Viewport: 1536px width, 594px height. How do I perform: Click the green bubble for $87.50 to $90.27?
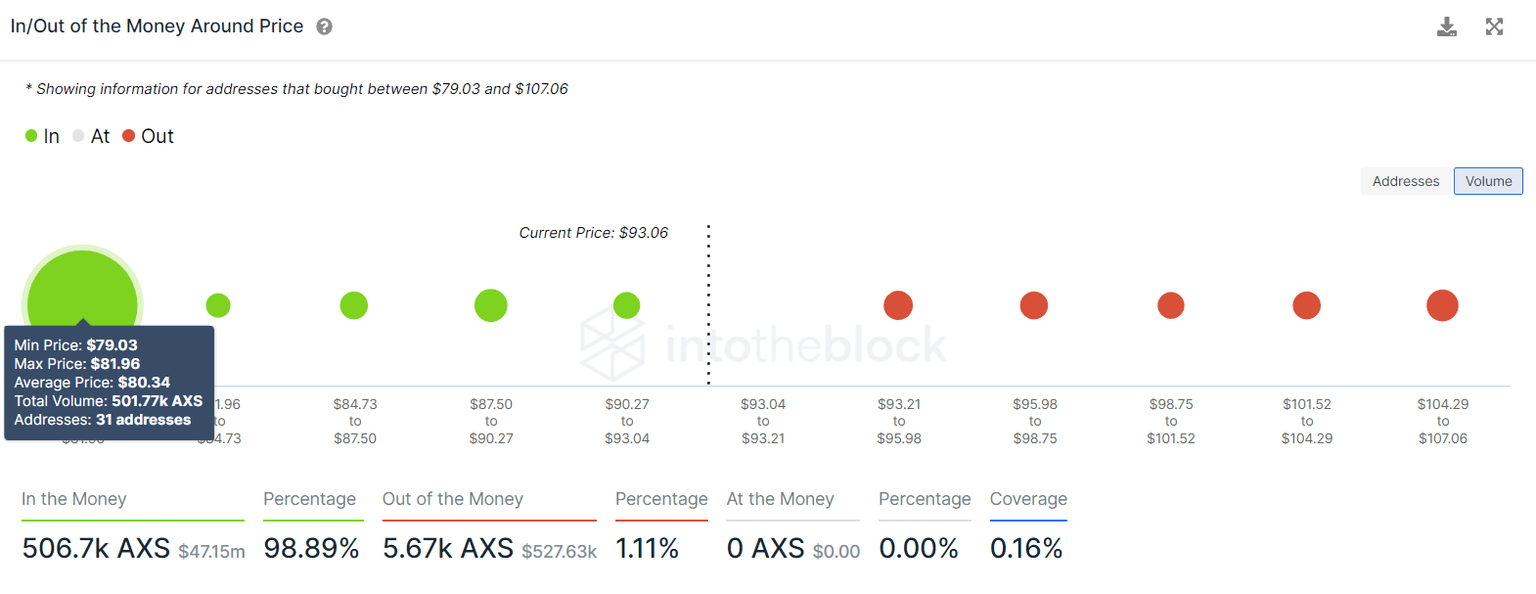click(x=491, y=305)
